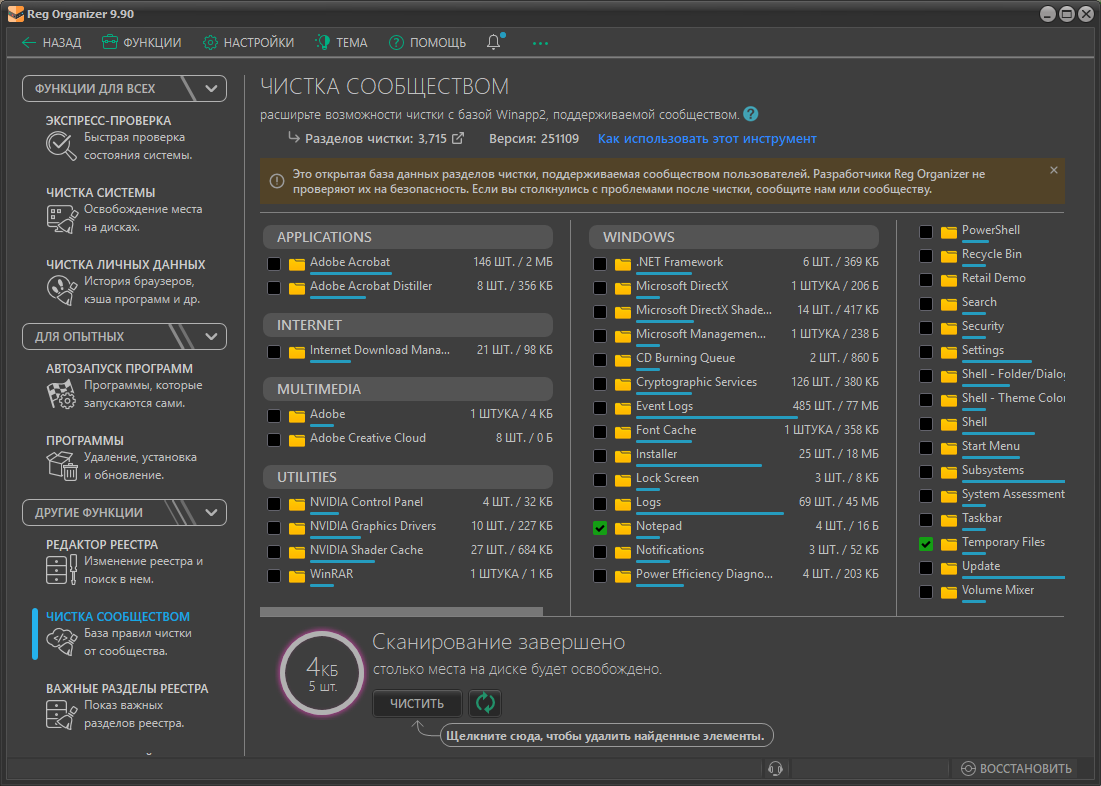Click the refresh scan icon button

pyautogui.click(x=485, y=703)
